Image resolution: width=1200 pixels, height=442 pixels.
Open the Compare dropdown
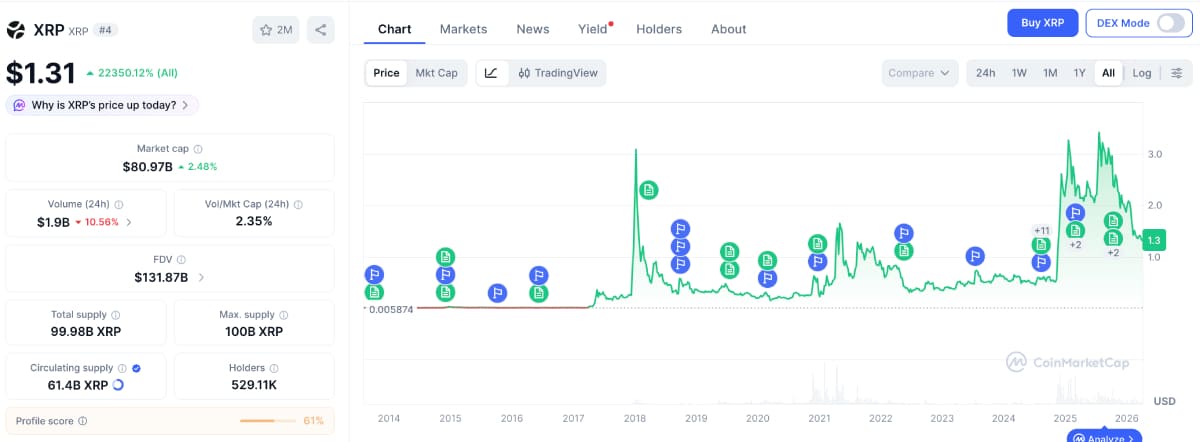click(919, 73)
